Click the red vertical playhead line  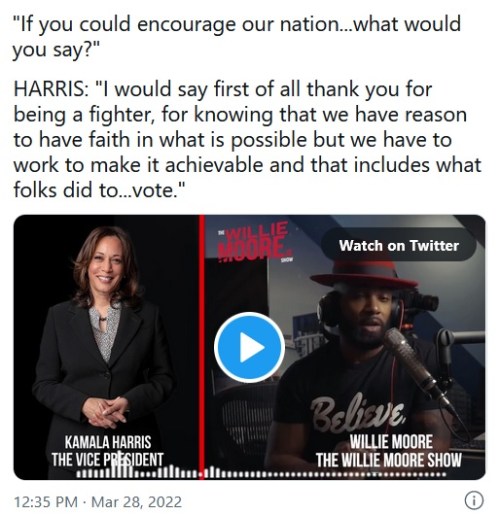(201, 347)
